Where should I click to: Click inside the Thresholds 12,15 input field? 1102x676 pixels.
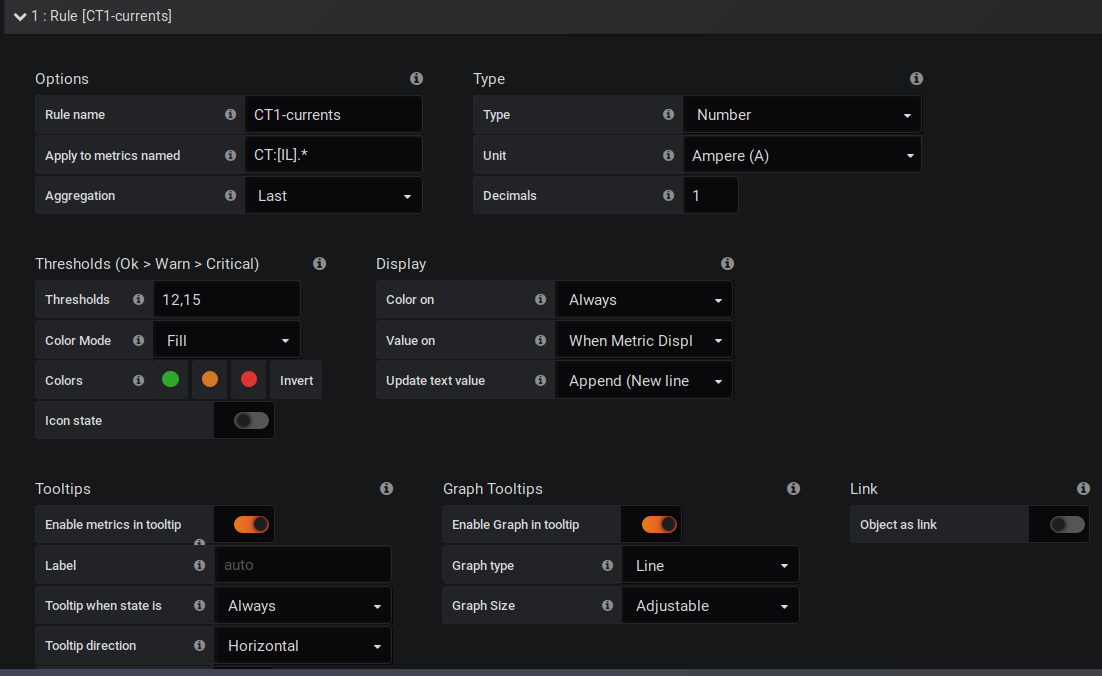coord(226,299)
